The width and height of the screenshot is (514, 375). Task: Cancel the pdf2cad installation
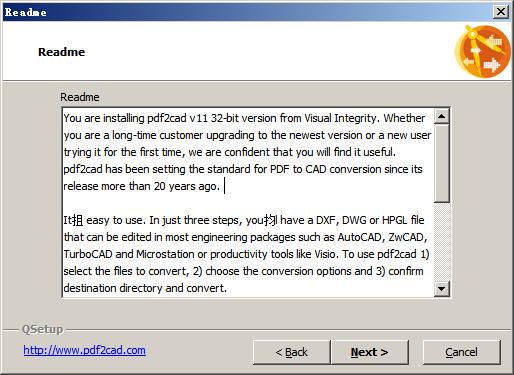tap(461, 352)
